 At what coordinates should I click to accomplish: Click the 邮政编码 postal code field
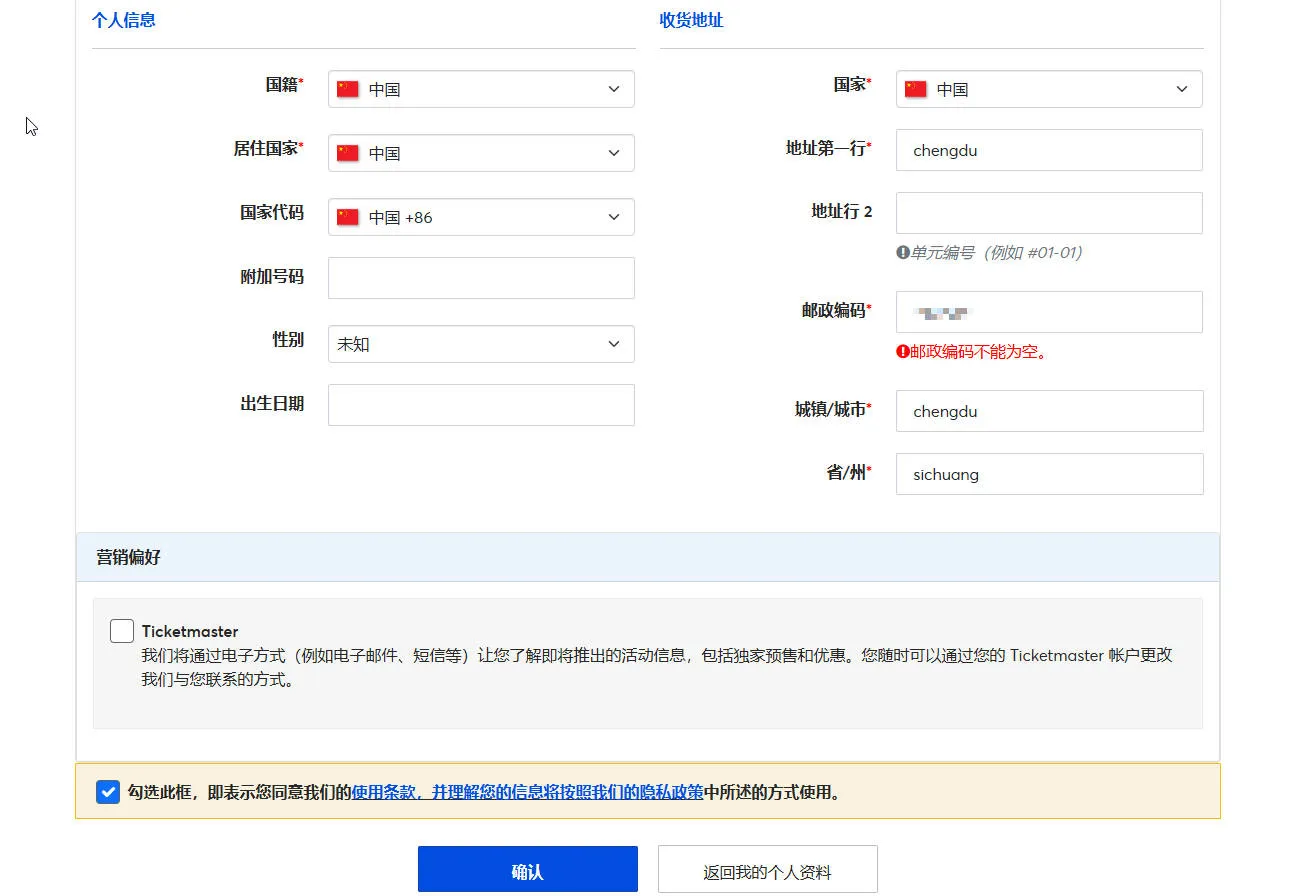tap(1049, 312)
